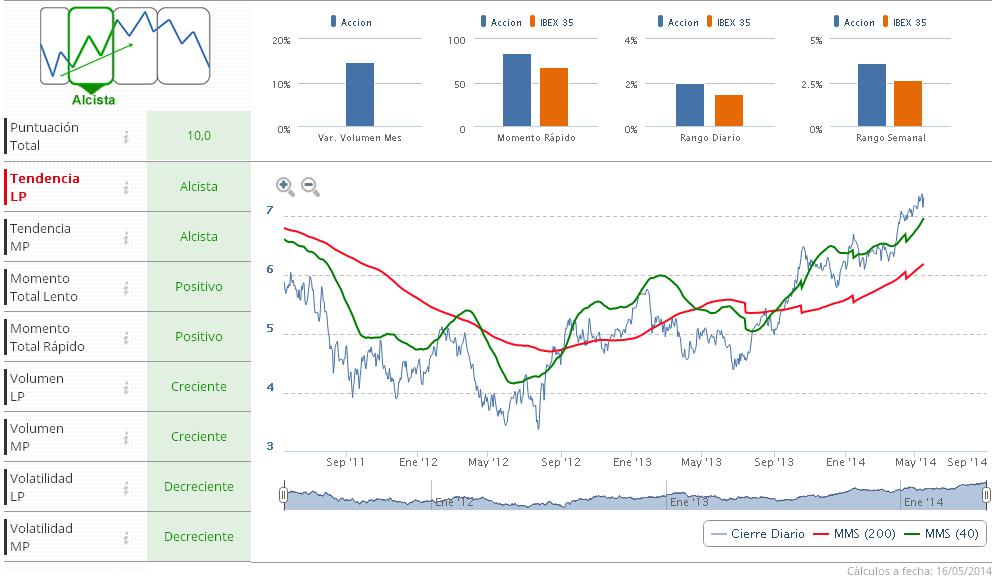Toggle MMS (40) series in legend
The height and width of the screenshot is (580, 1008).
941,534
